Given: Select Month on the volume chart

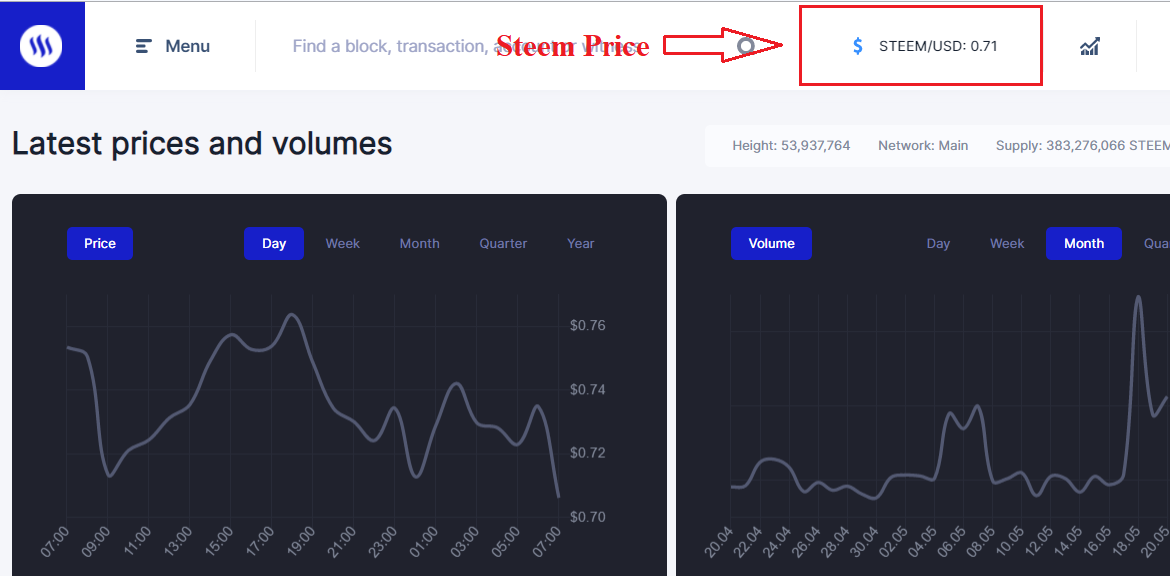Looking at the screenshot, I should tap(1084, 243).
